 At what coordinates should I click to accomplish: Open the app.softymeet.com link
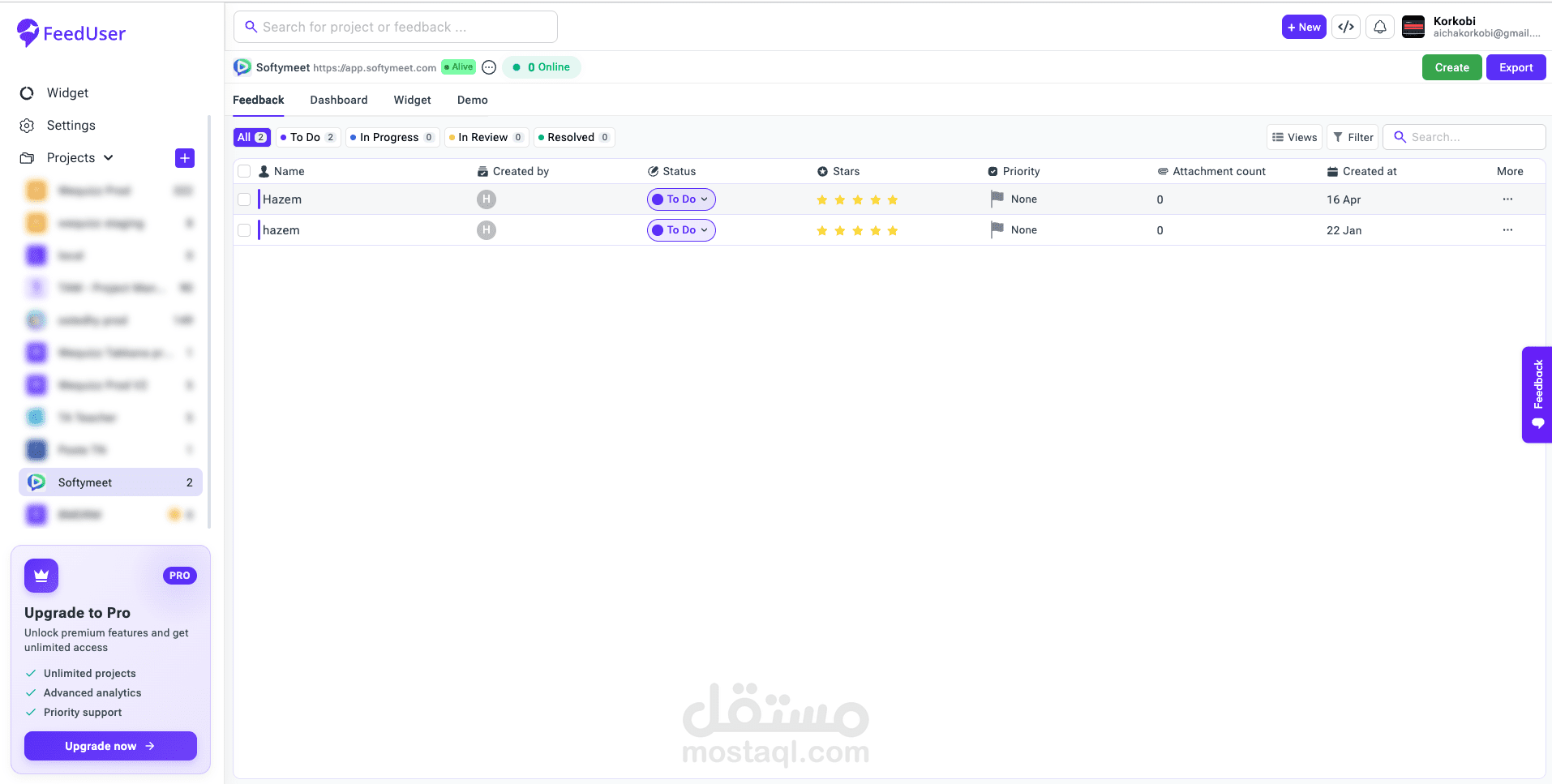point(375,68)
